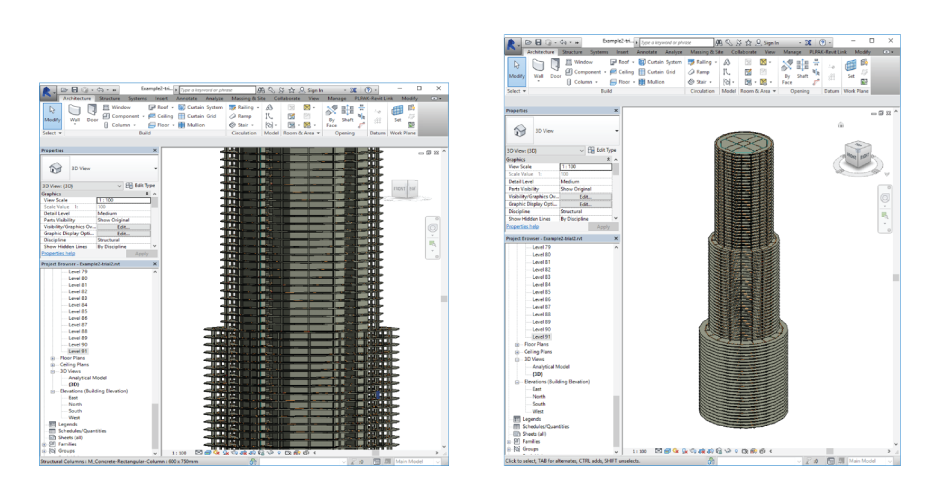Viewport: 940px width, 500px height.
Task: Open Annotate tab in left Revit window
Action: tap(186, 98)
